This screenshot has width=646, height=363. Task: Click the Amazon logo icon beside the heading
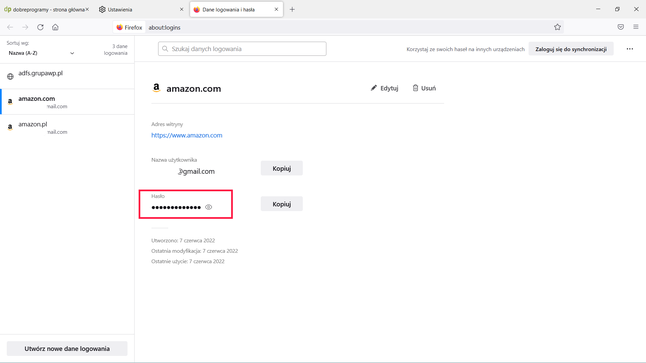pos(156,88)
